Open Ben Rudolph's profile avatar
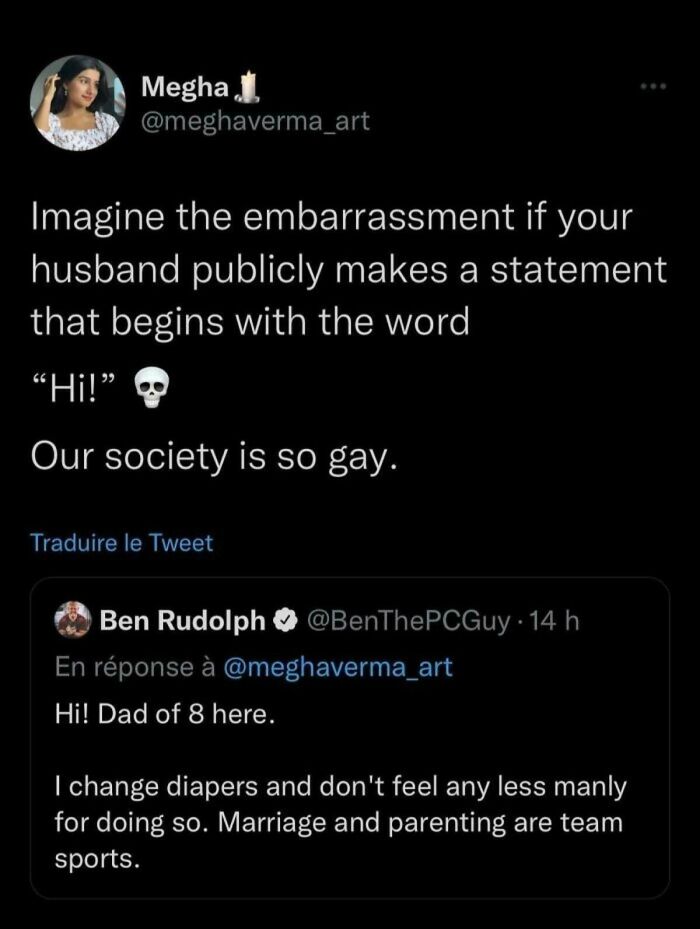Image resolution: width=700 pixels, height=929 pixels. tap(71, 618)
